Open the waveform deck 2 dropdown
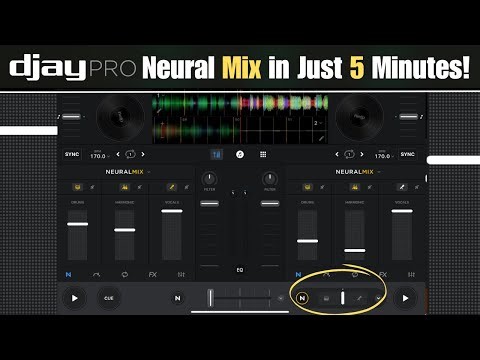Image resolution: width=480 pixels, height=360 pixels. [318, 123]
